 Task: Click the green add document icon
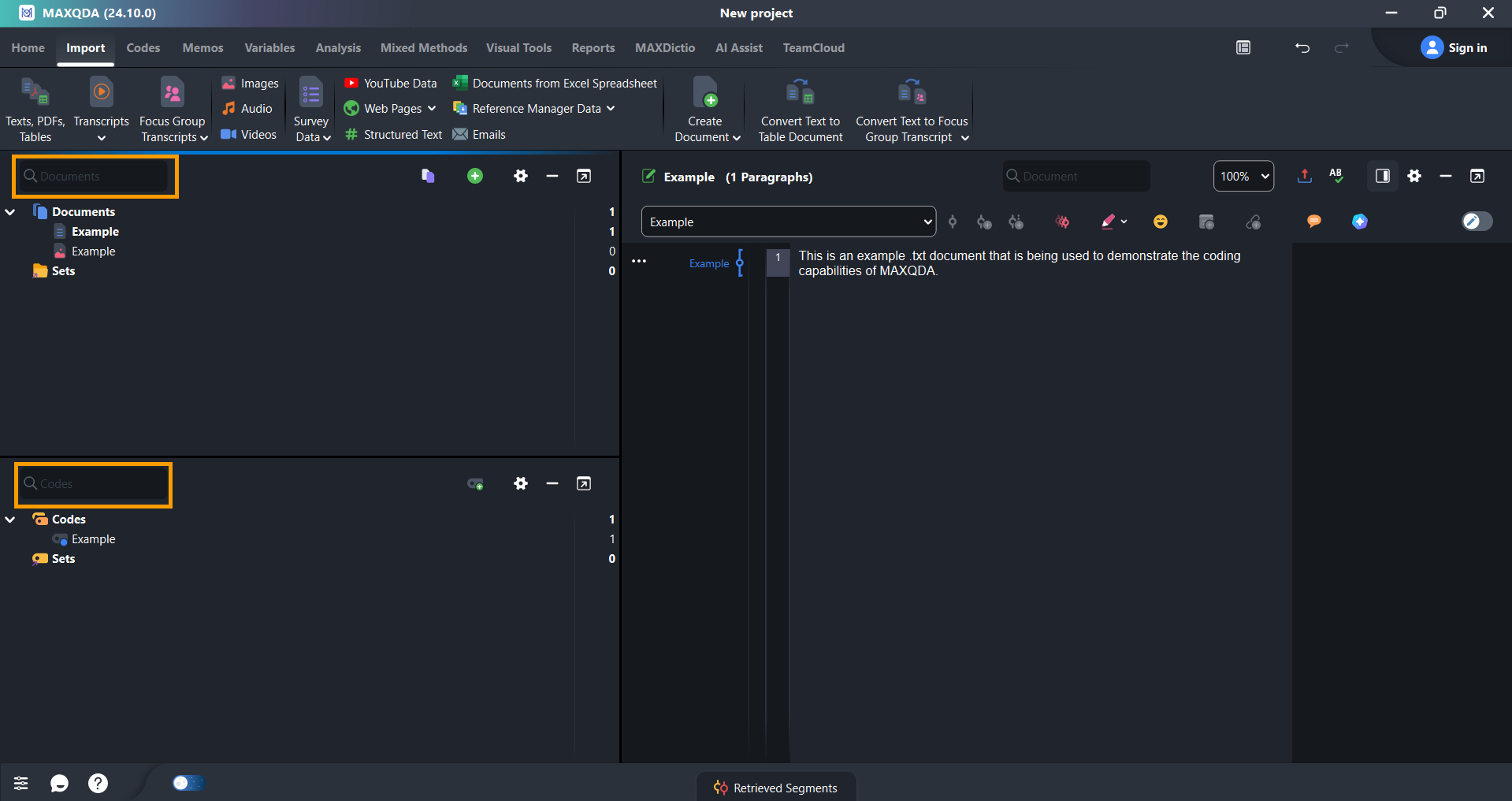474,176
